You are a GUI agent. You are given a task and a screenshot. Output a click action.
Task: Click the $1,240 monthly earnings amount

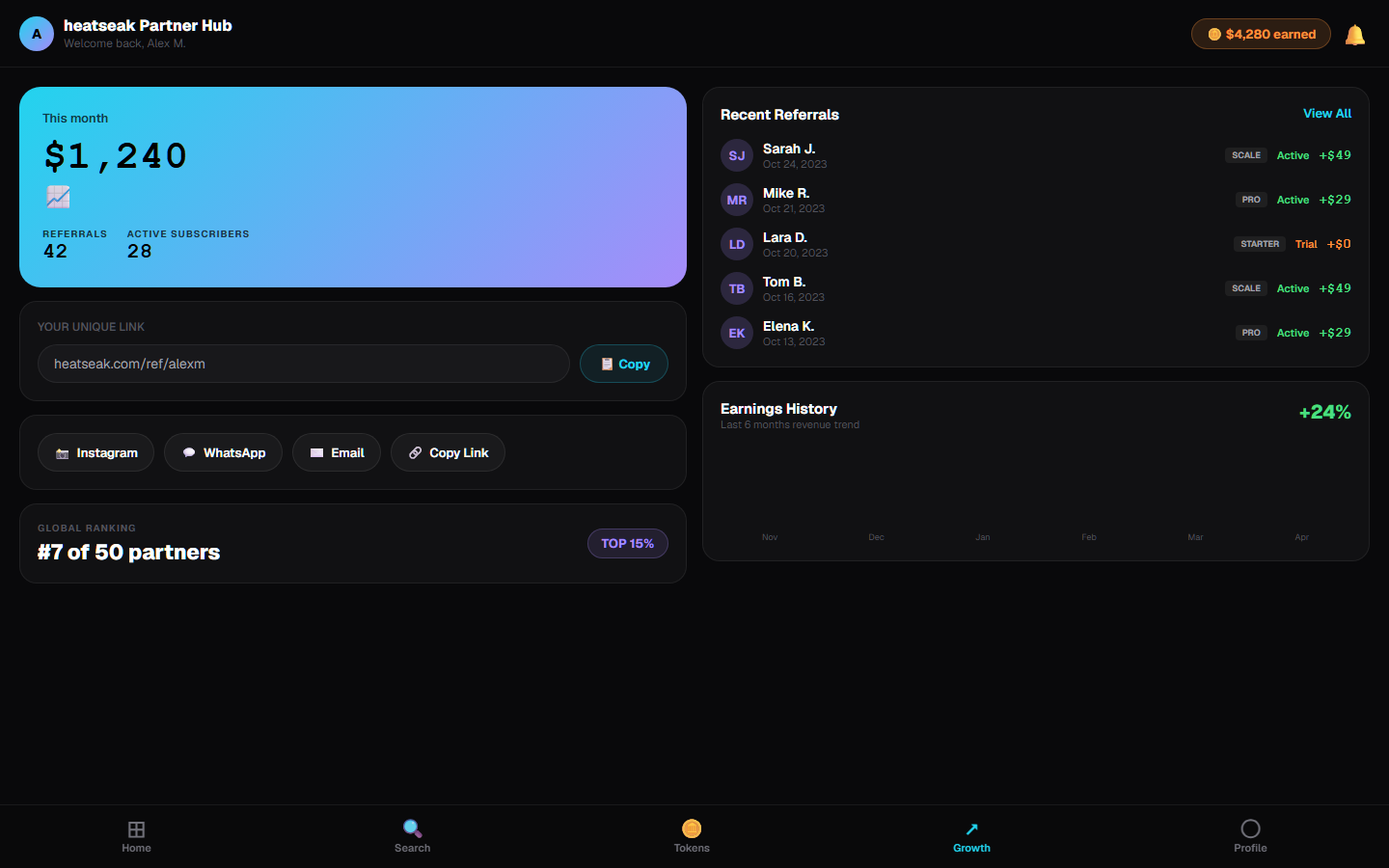(116, 156)
